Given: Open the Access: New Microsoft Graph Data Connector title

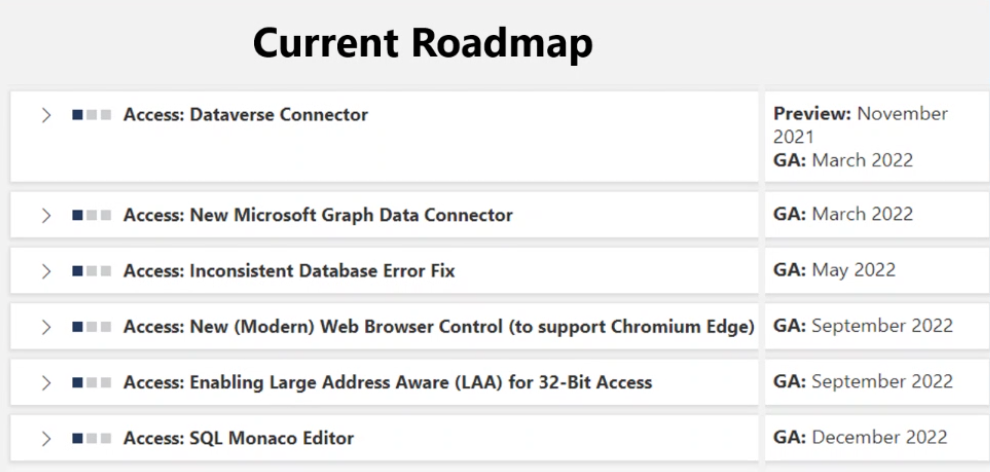Looking at the screenshot, I should [x=318, y=215].
